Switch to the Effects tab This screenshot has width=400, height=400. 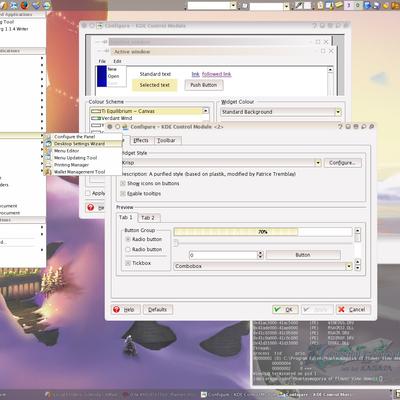pos(141,140)
